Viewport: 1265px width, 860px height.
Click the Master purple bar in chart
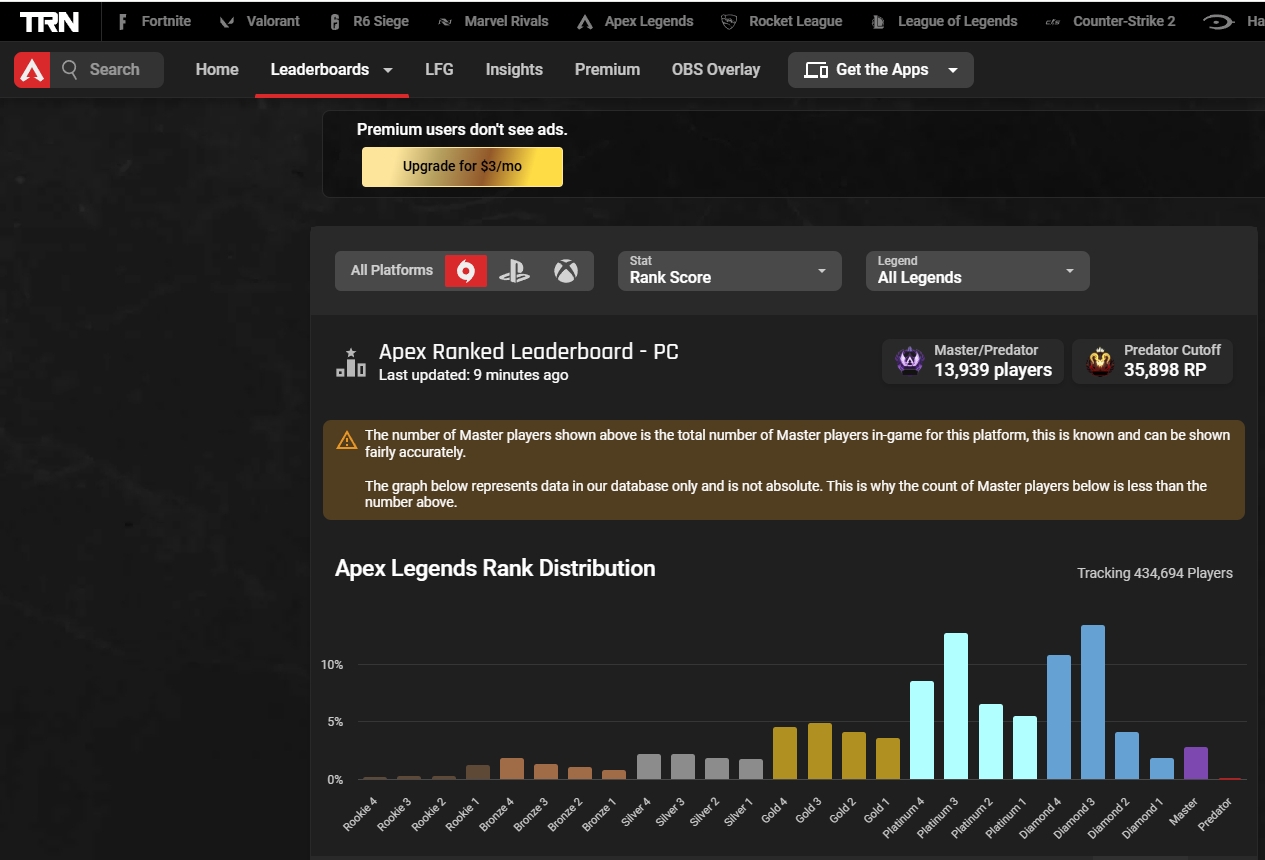1196,763
